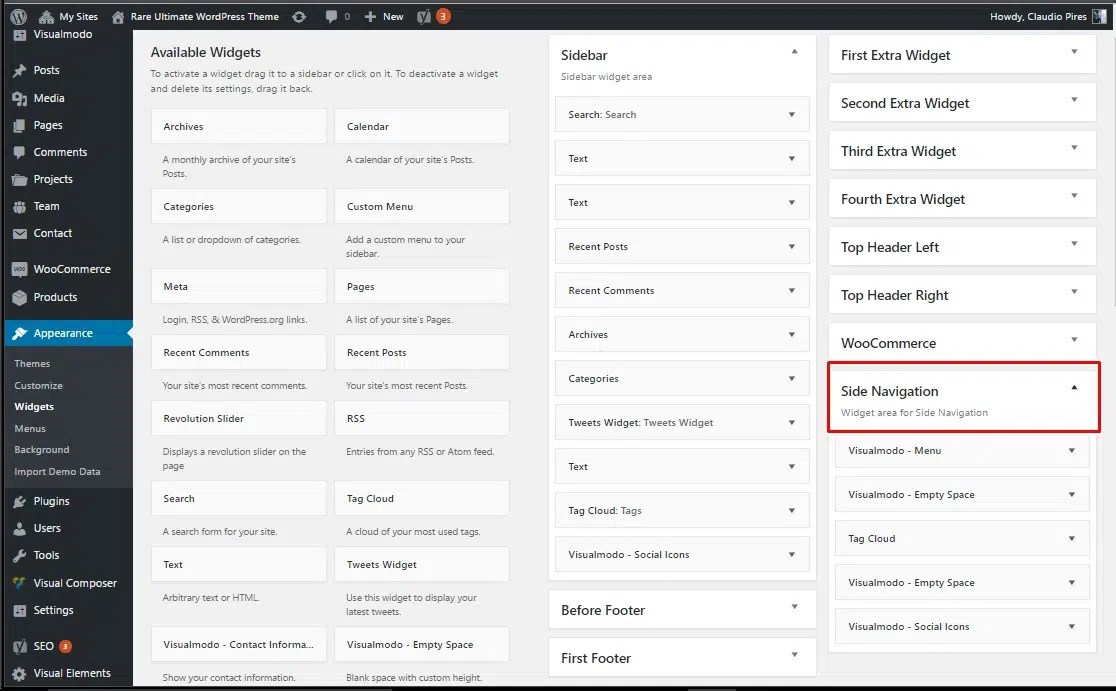Open Yoast SEO icon in admin bar
Screen dimensions: 1116x691
click(x=424, y=16)
